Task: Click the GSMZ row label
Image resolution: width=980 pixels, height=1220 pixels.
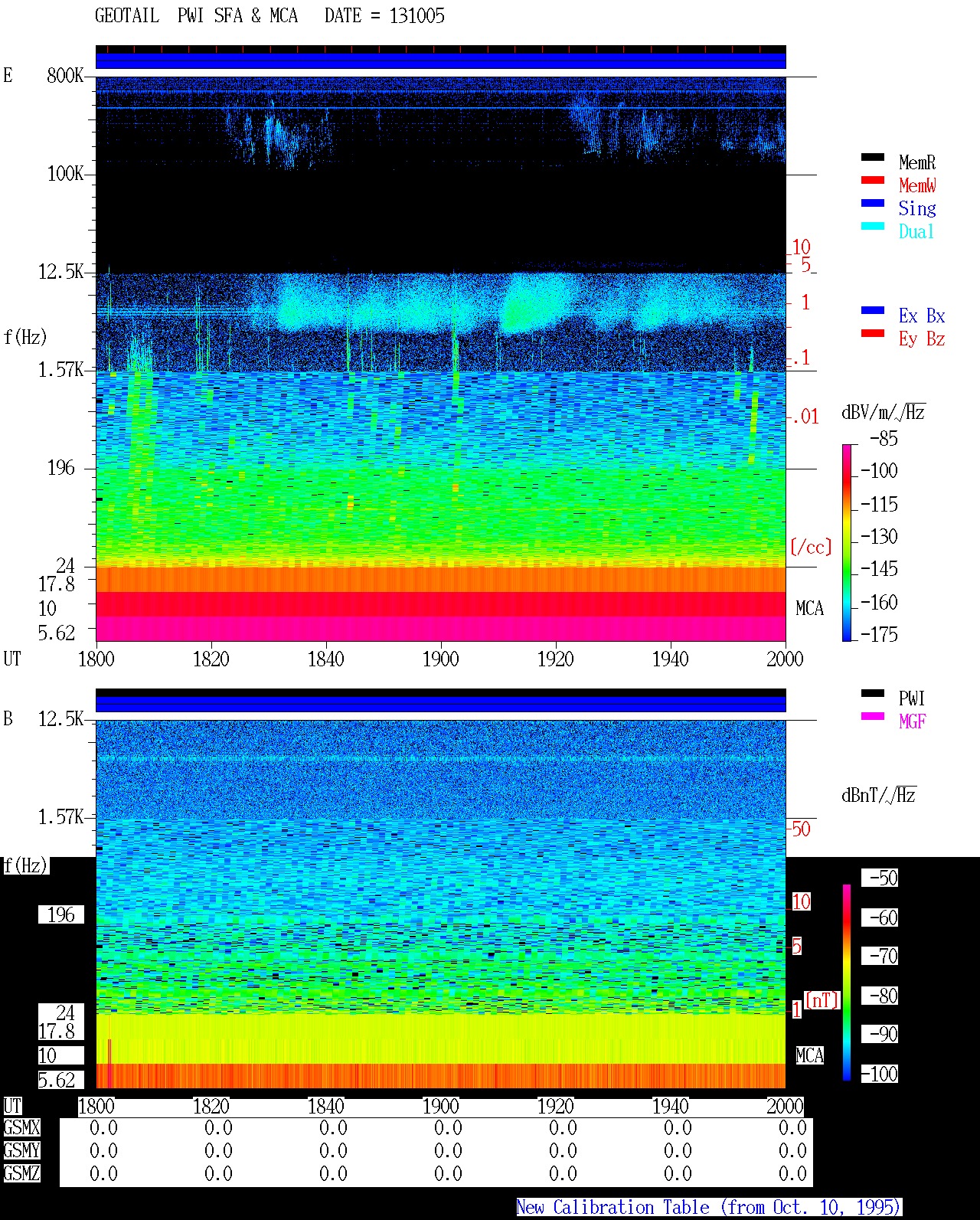Action: pyautogui.click(x=21, y=1173)
